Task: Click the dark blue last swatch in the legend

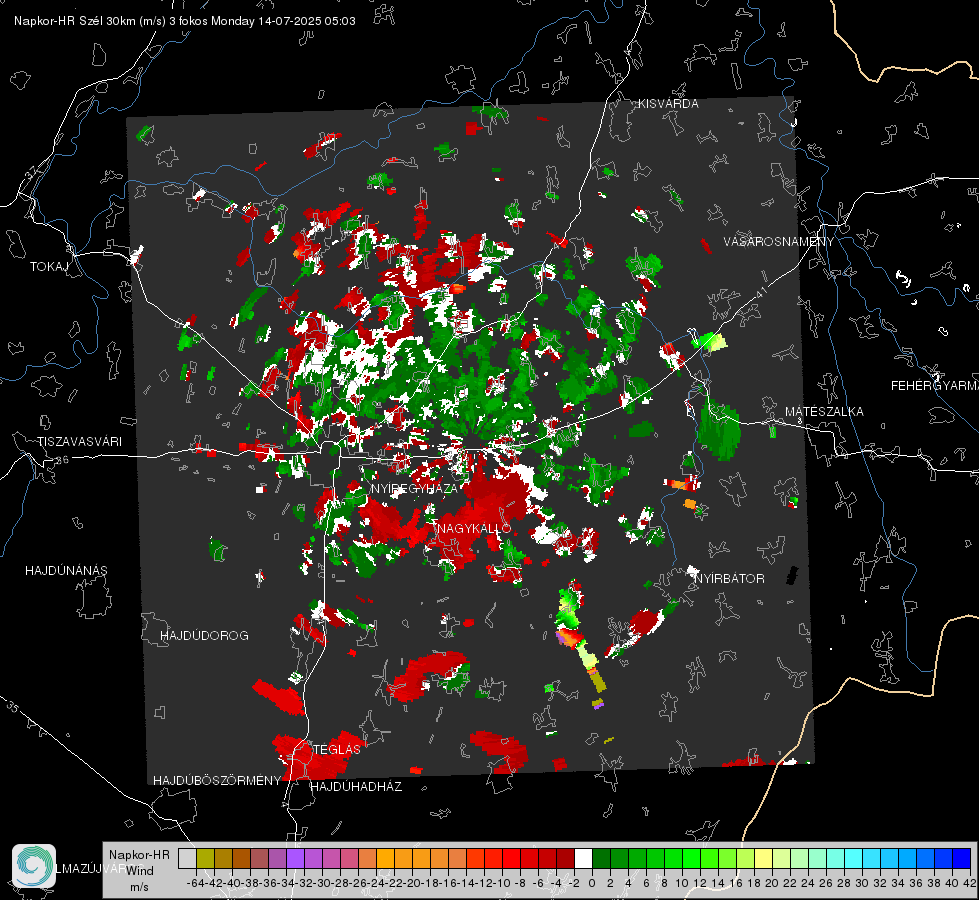Action: click(962, 858)
